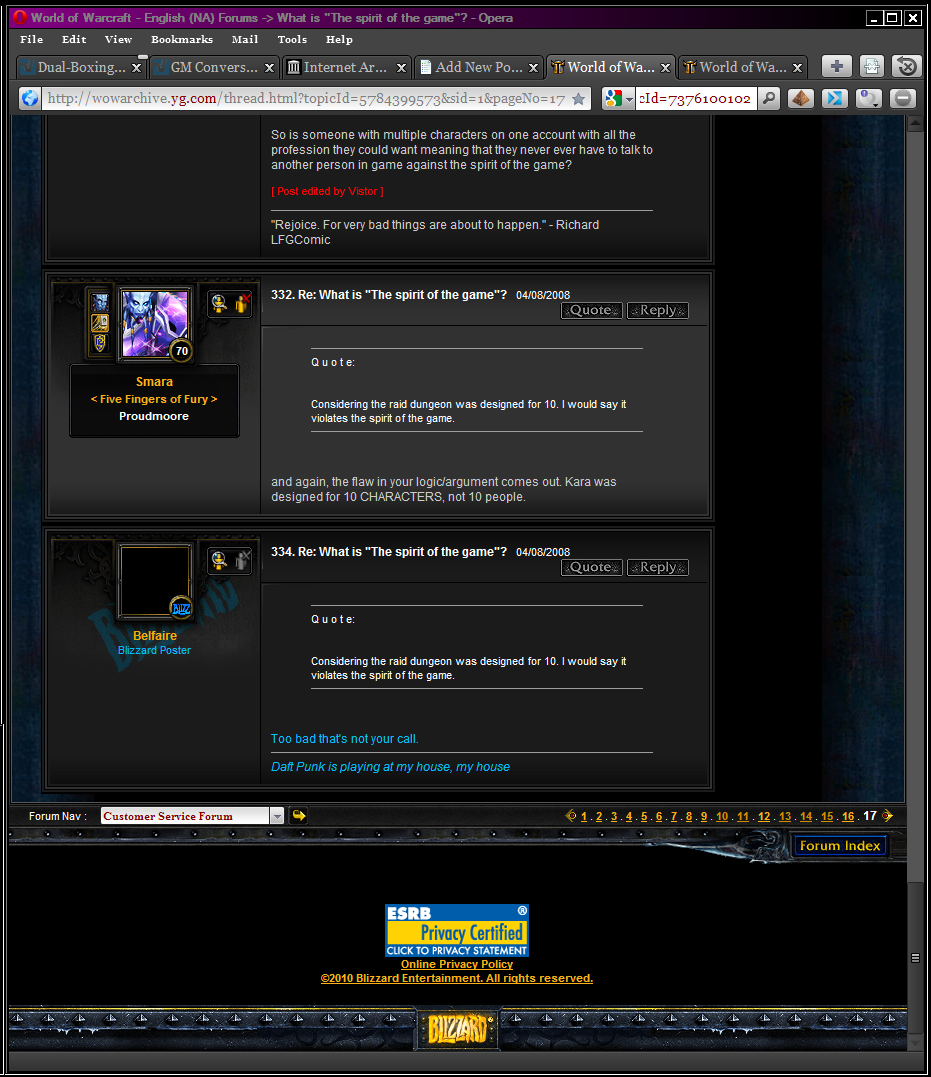Image resolution: width=931 pixels, height=1077 pixels.
Task: Click the blue arrow toolbar icon
Action: point(835,98)
